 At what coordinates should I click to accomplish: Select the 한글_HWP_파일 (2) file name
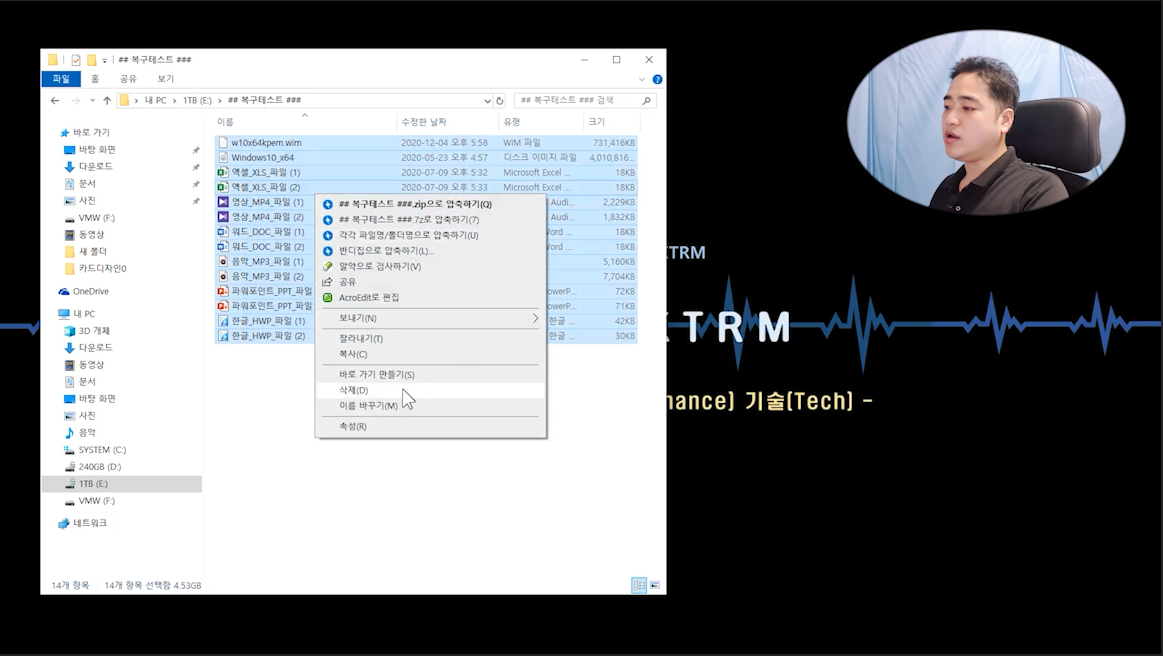click(x=268, y=336)
